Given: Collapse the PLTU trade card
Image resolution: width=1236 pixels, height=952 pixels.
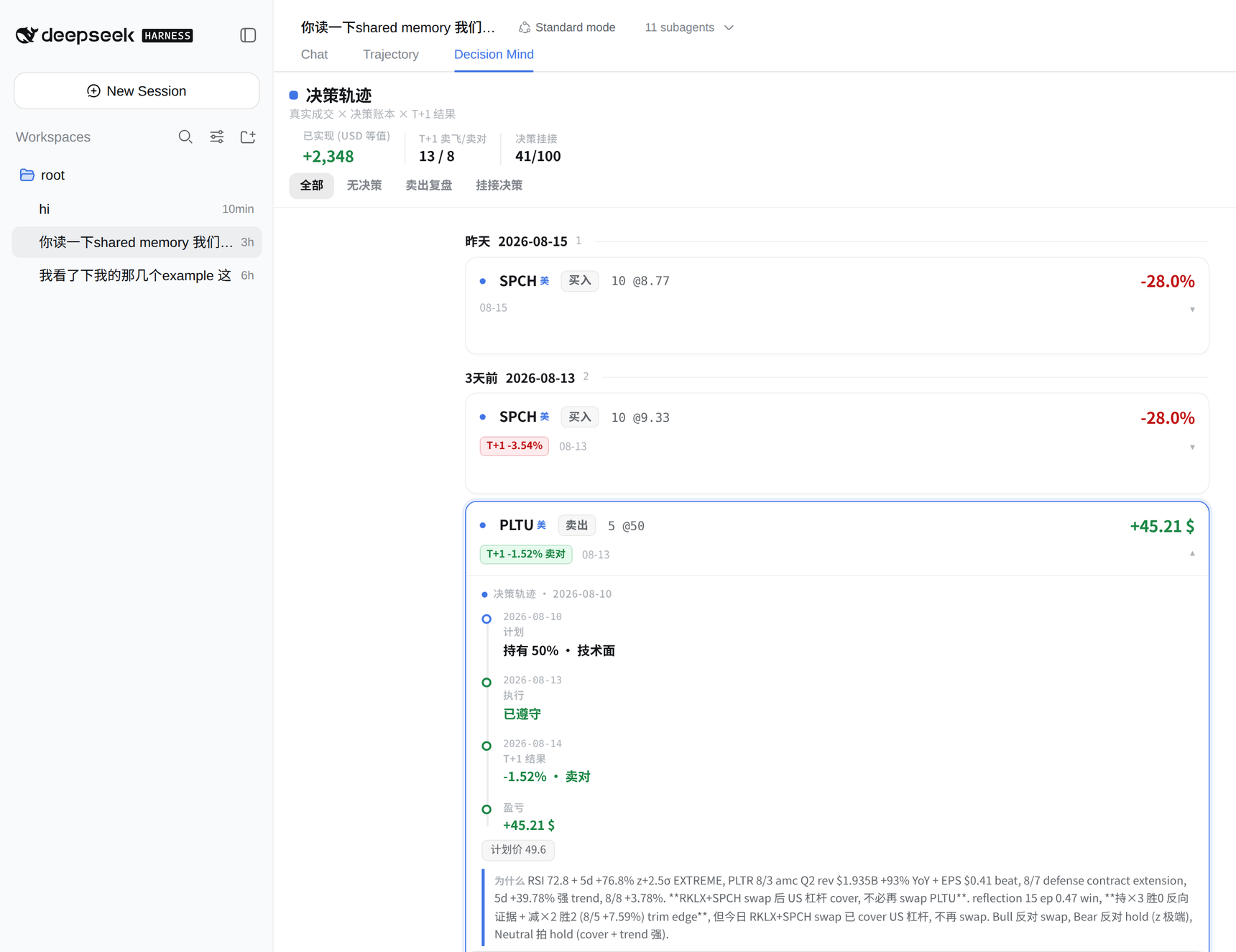Looking at the screenshot, I should coord(1192,553).
